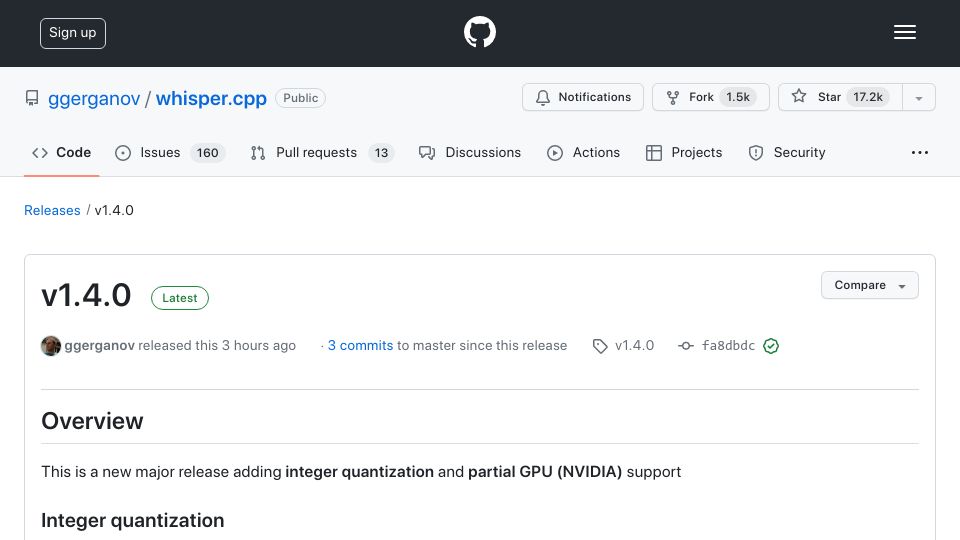960x540 pixels.
Task: Click the Integer quantization heading
Action: tap(133, 520)
